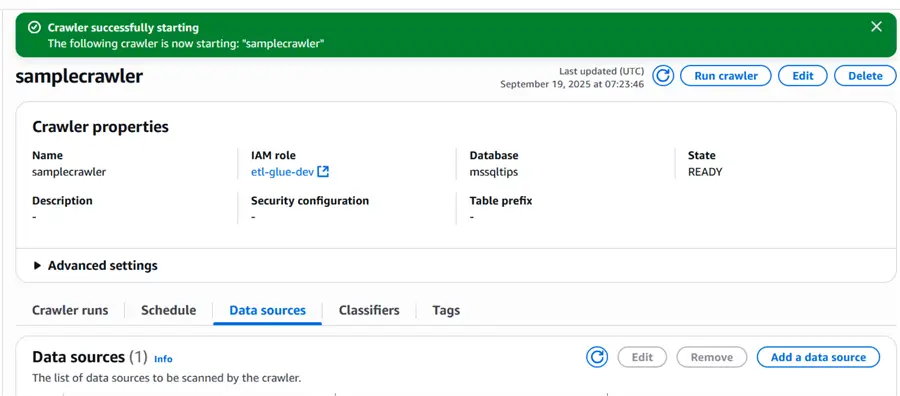900x396 pixels.
Task: Switch to the Crawler runs tab
Action: coord(70,310)
